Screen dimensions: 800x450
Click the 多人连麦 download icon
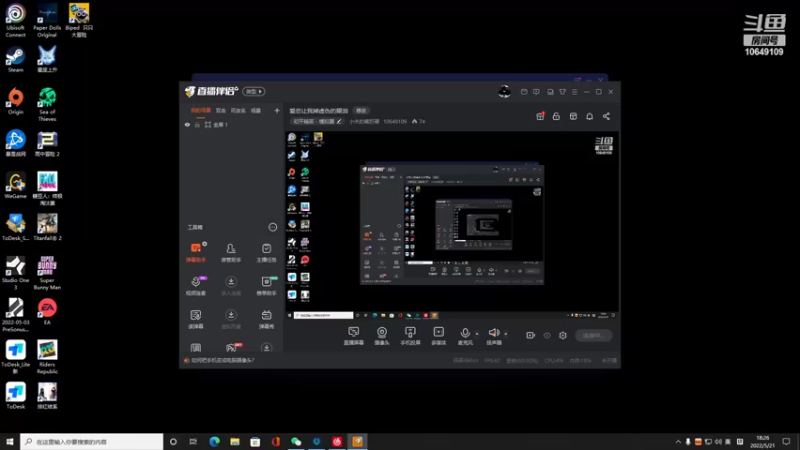231,282
